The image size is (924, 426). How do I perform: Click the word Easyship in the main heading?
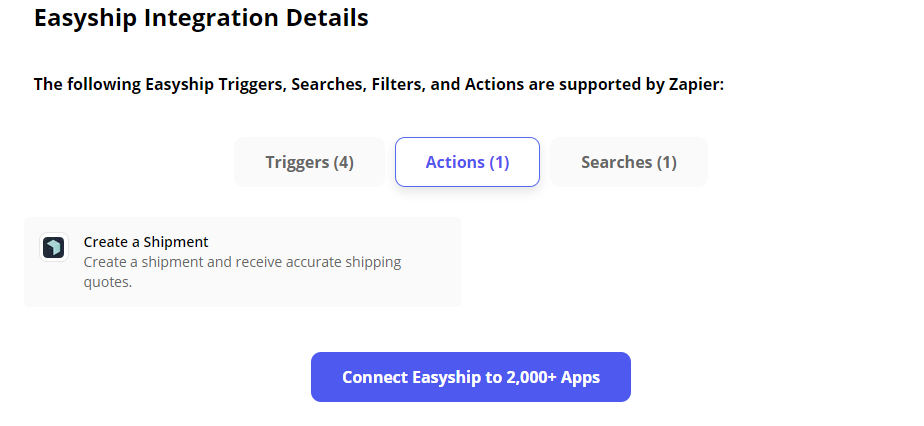click(89, 18)
